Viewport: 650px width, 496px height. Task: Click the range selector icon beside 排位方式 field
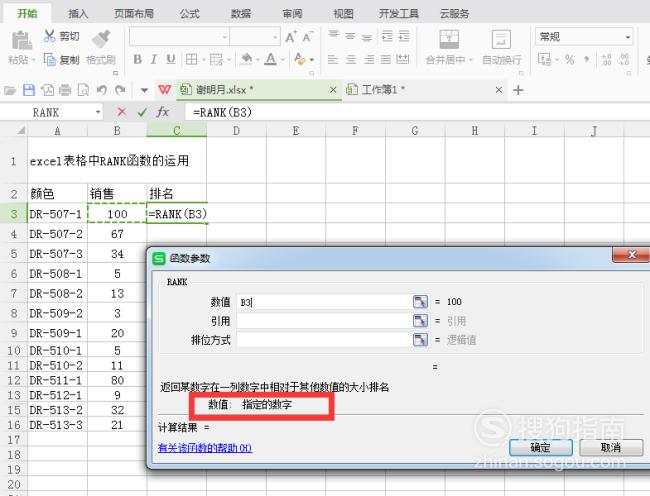tap(420, 340)
